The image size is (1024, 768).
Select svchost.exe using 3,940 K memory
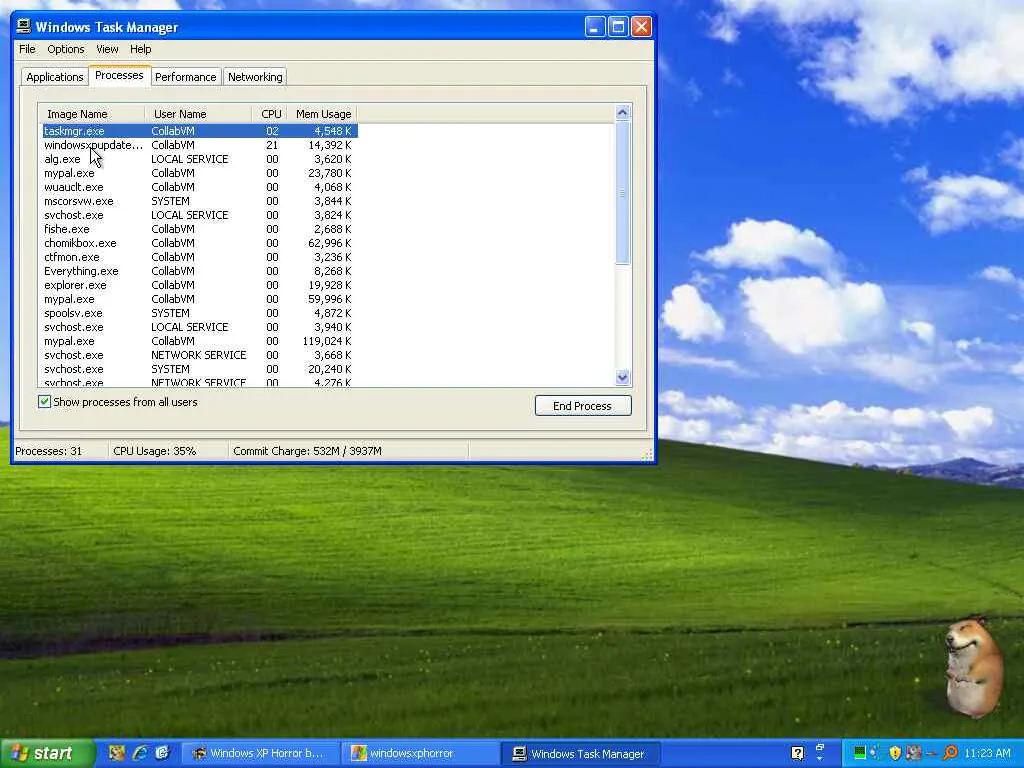click(x=200, y=327)
